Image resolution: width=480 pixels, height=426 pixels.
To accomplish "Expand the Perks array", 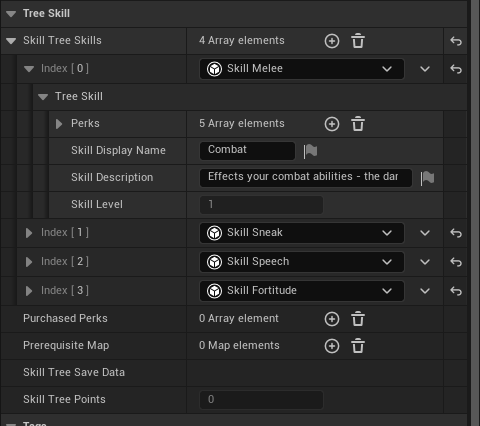I will [x=59, y=124].
